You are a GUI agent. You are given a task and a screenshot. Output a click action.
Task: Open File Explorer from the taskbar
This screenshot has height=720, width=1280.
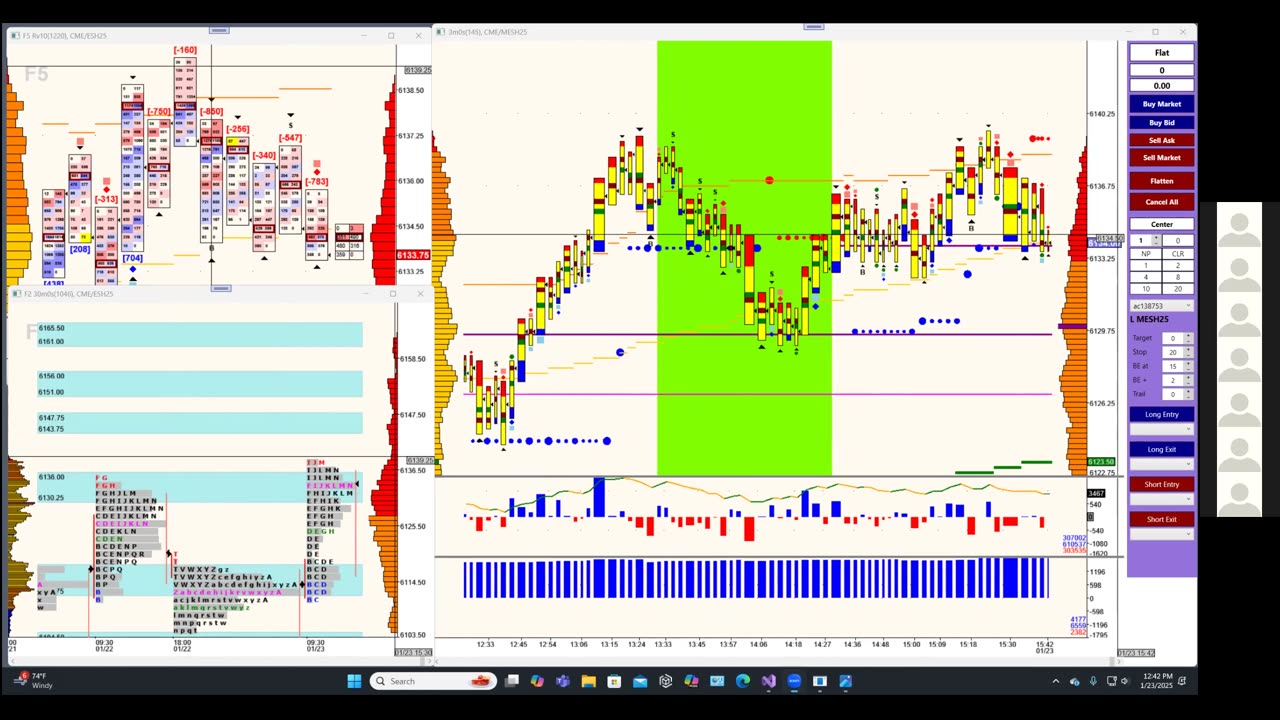(x=588, y=681)
